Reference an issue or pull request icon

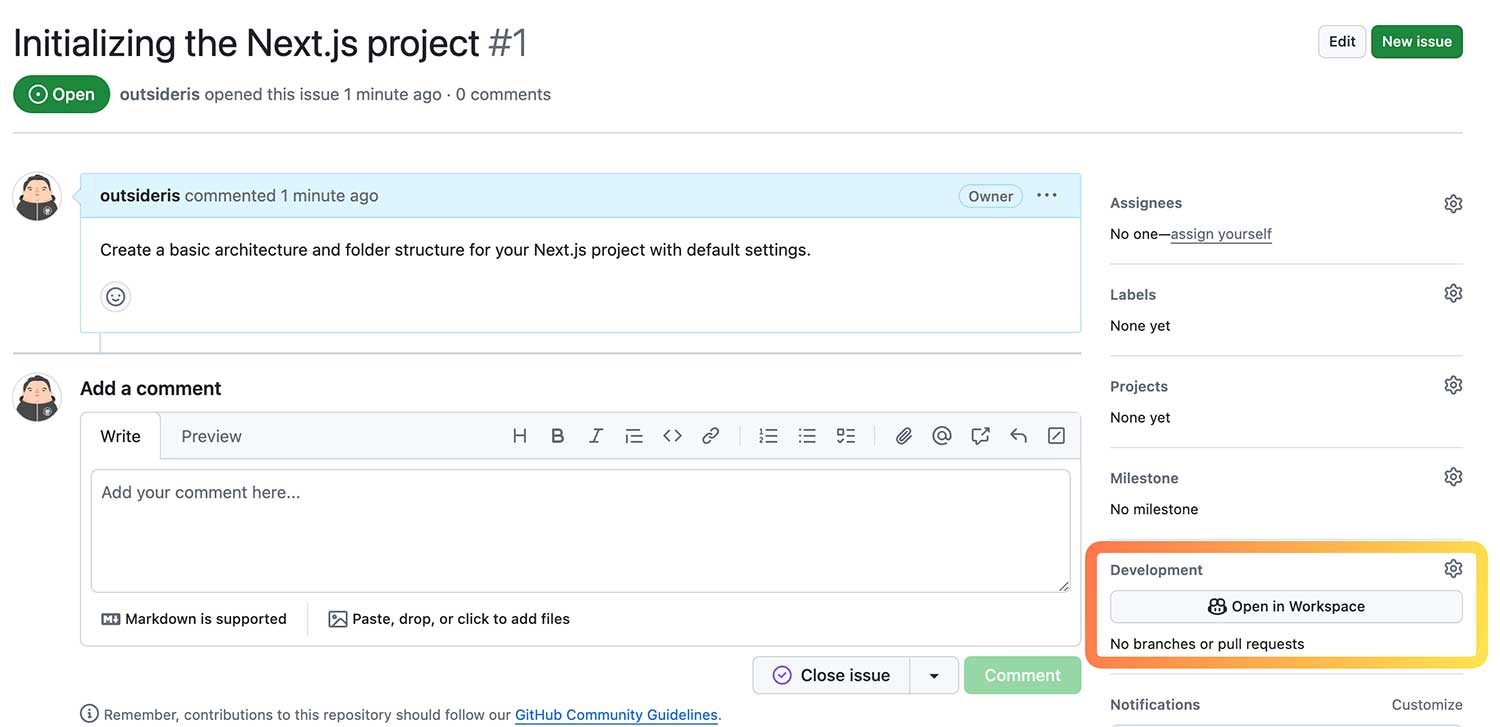pyautogui.click(x=980, y=436)
